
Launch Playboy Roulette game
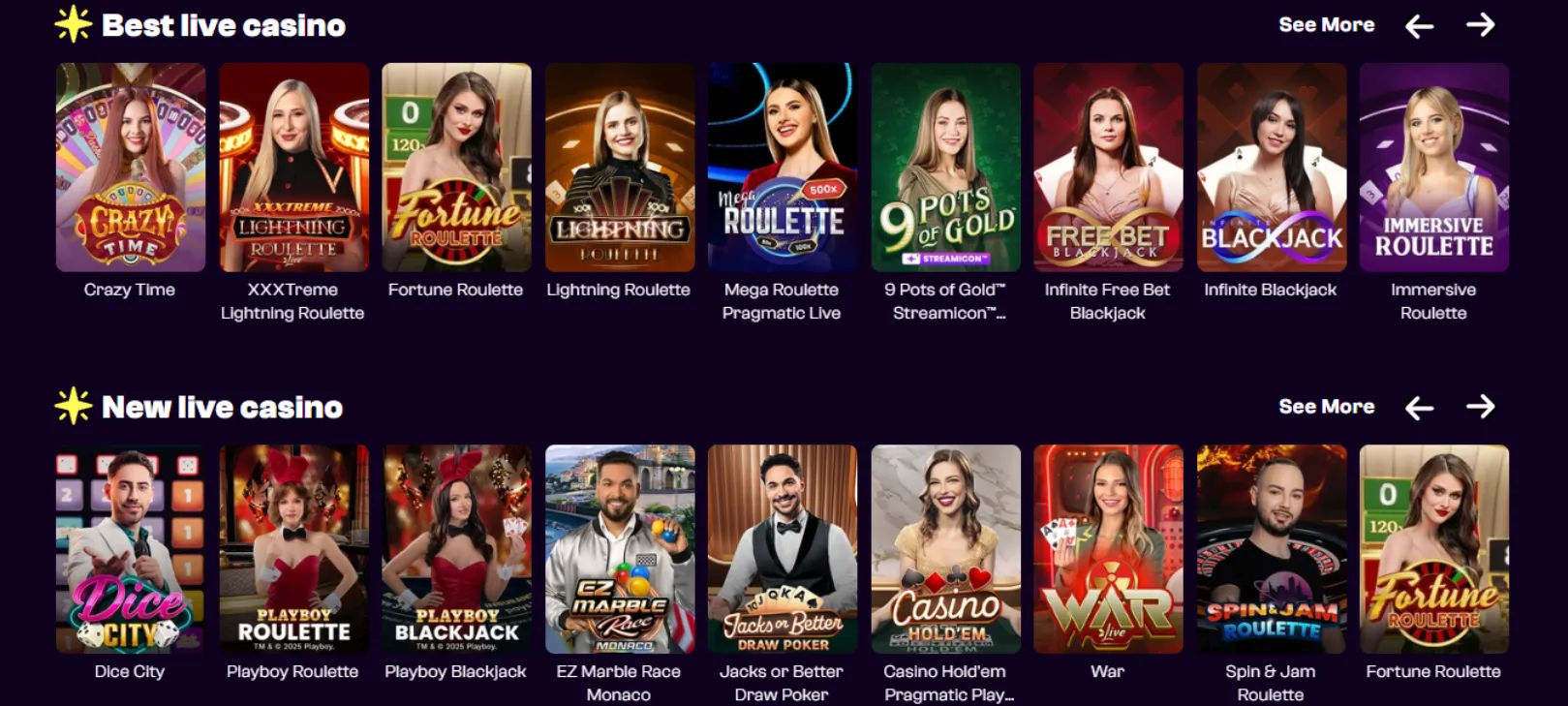293,549
